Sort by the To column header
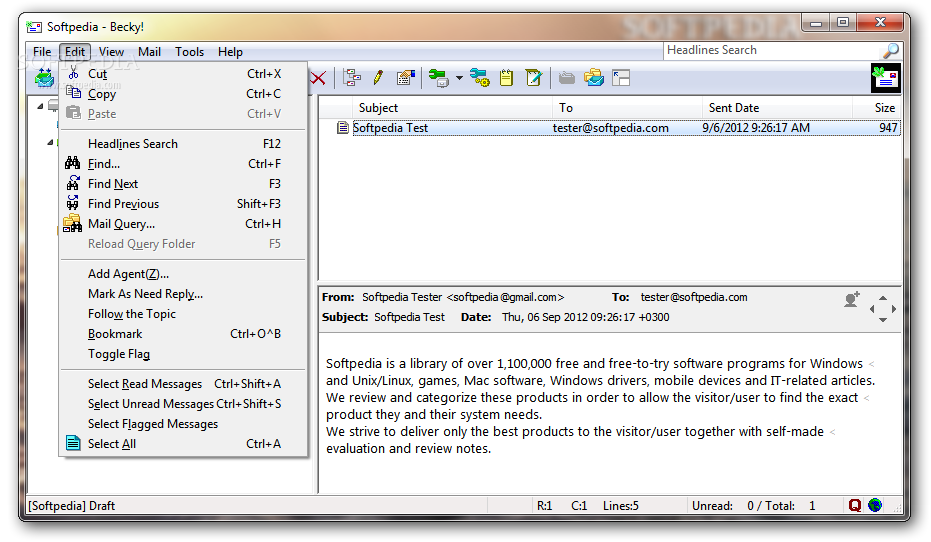 (x=627, y=107)
